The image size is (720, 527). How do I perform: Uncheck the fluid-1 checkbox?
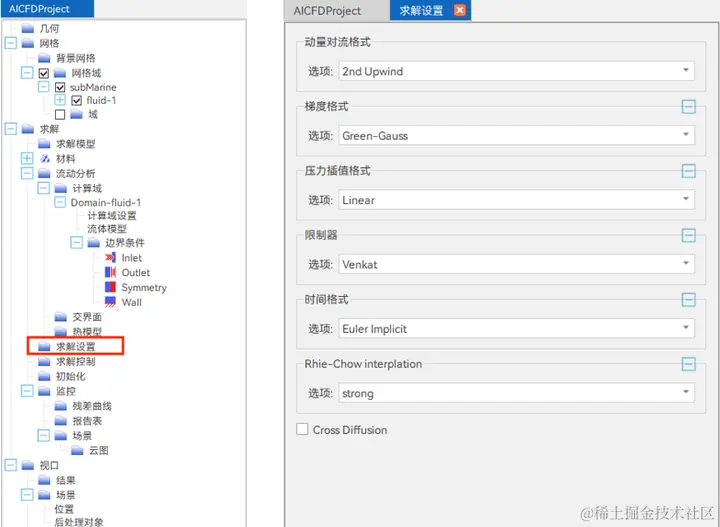tap(77, 101)
